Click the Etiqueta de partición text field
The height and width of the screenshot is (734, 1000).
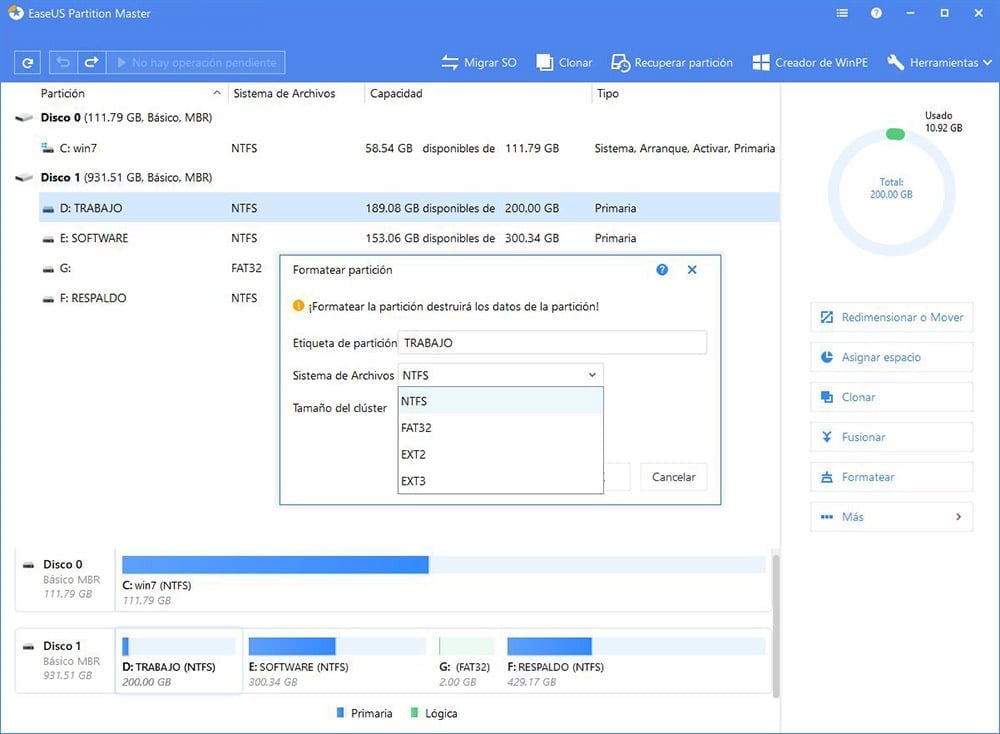552,342
